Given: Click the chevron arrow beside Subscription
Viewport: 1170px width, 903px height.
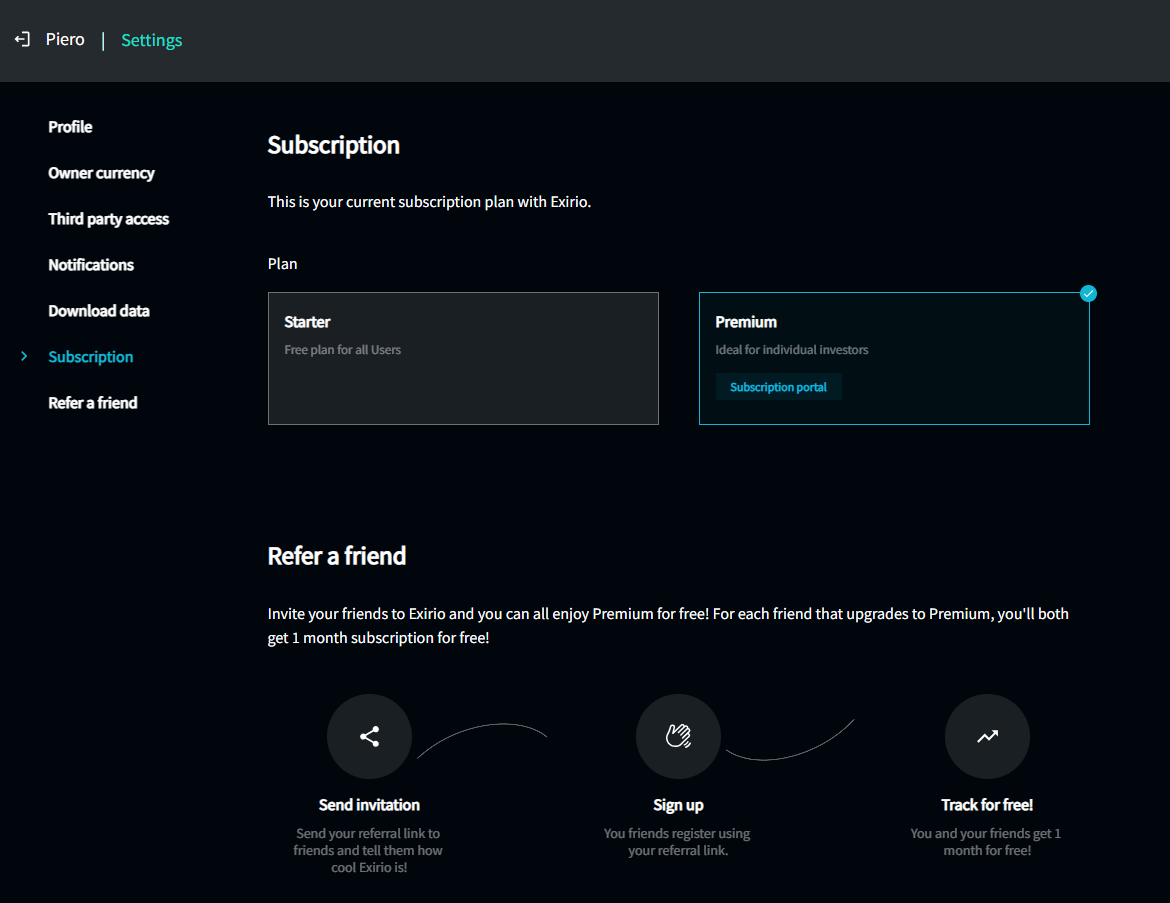Looking at the screenshot, I should point(24,357).
